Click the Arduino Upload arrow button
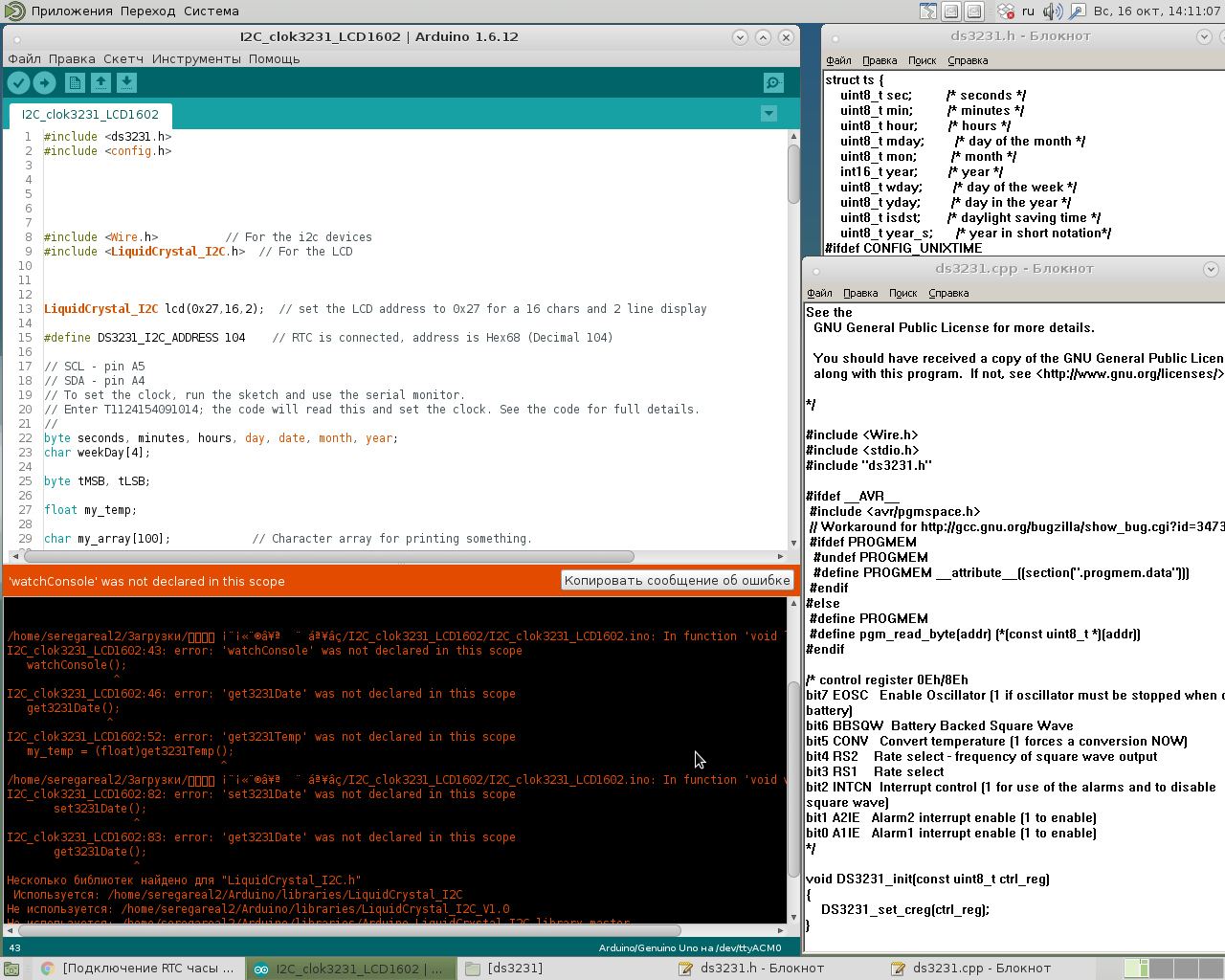1225x980 pixels. coord(44,83)
